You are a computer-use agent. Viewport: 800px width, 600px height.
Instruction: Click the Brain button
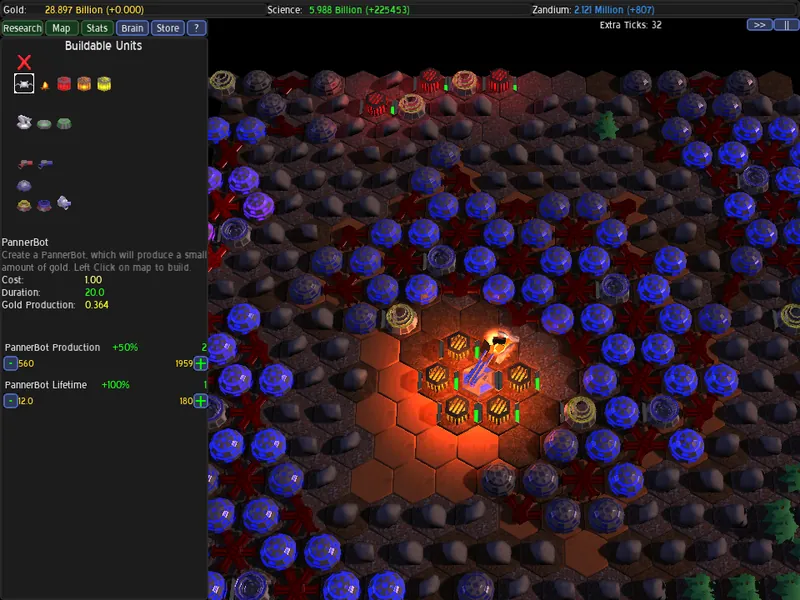(x=132, y=28)
